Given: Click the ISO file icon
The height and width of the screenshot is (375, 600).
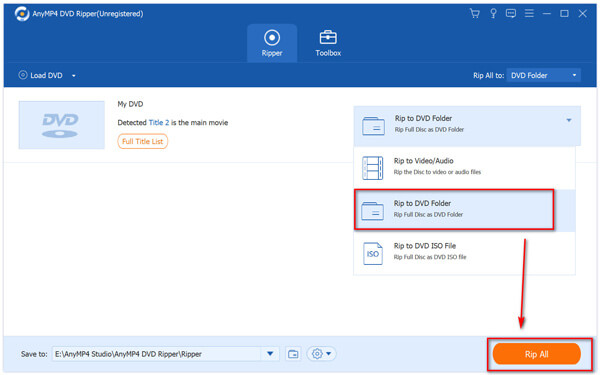Looking at the screenshot, I should pos(373,253).
